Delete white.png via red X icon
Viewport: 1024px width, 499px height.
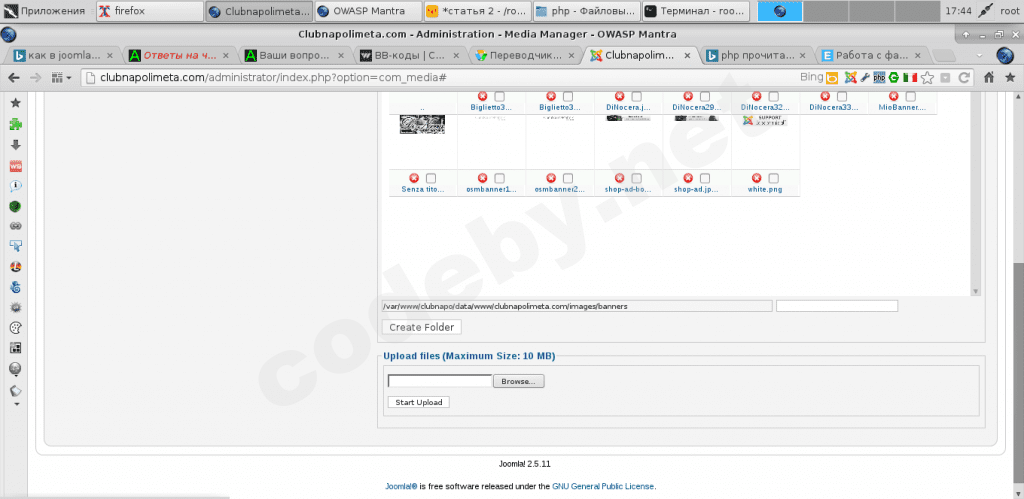(x=756, y=178)
